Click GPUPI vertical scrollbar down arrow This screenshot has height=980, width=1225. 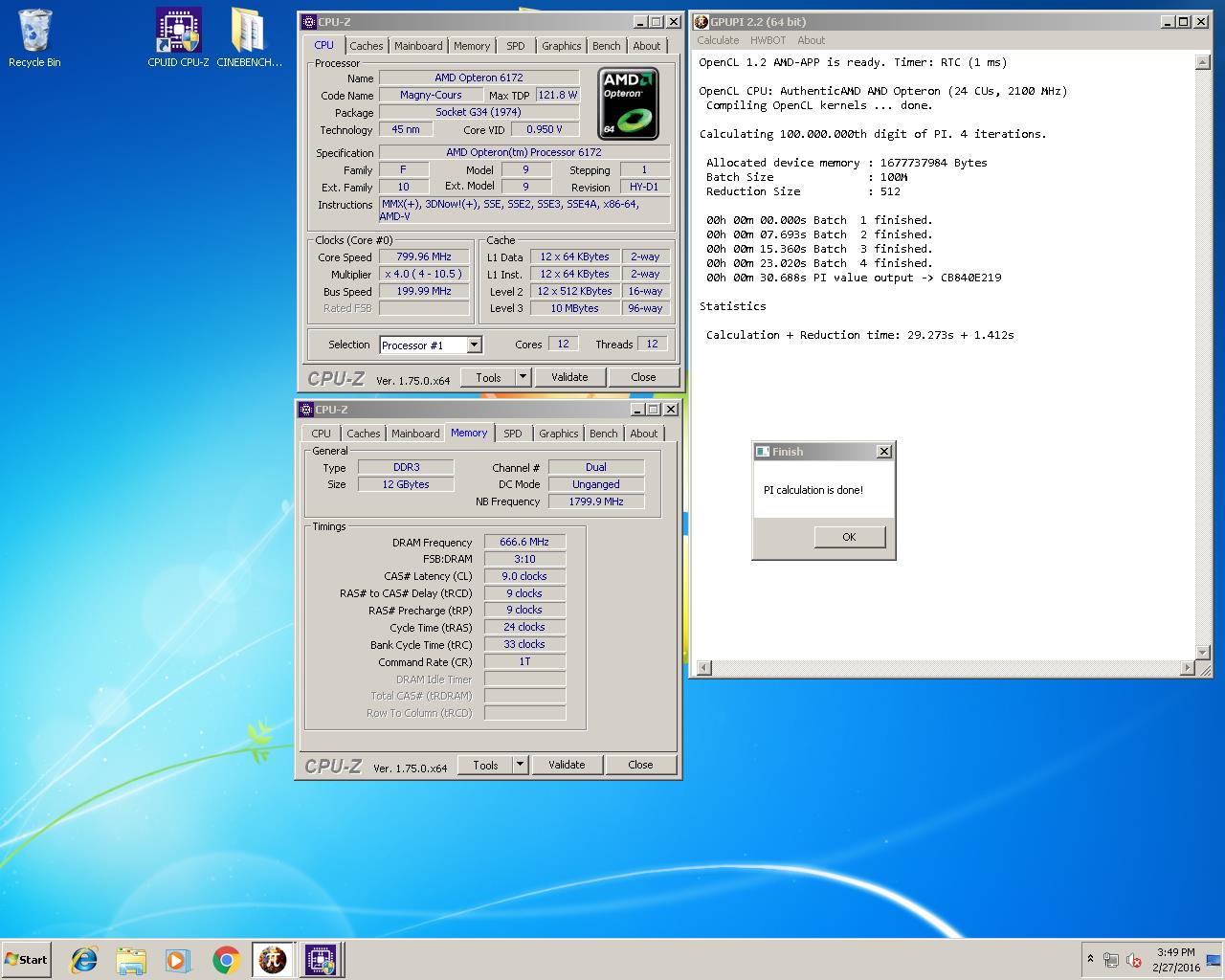(x=1203, y=654)
